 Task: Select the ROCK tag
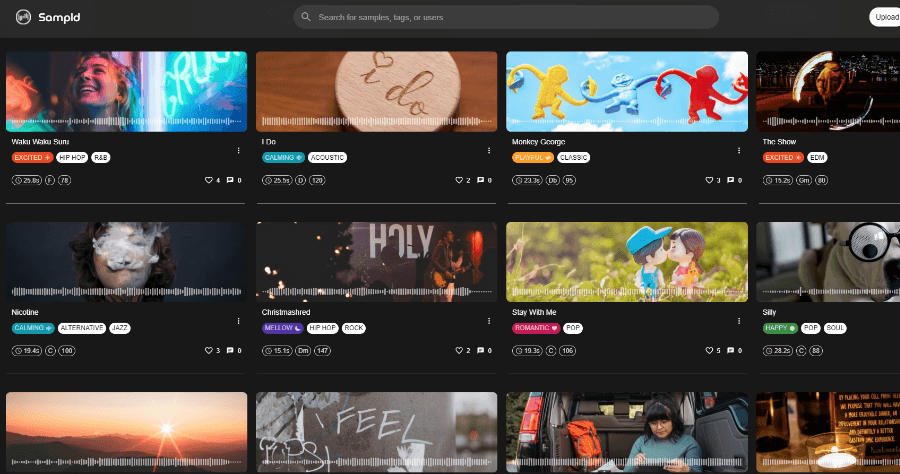click(354, 328)
